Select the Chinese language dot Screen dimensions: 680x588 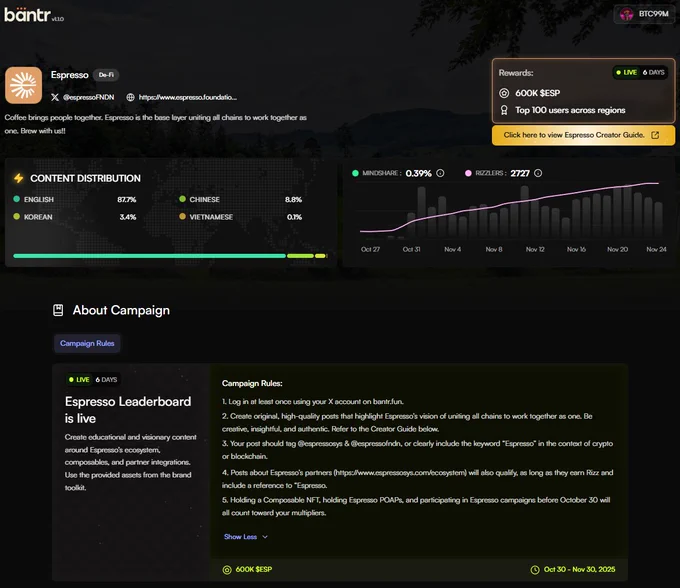coord(182,199)
